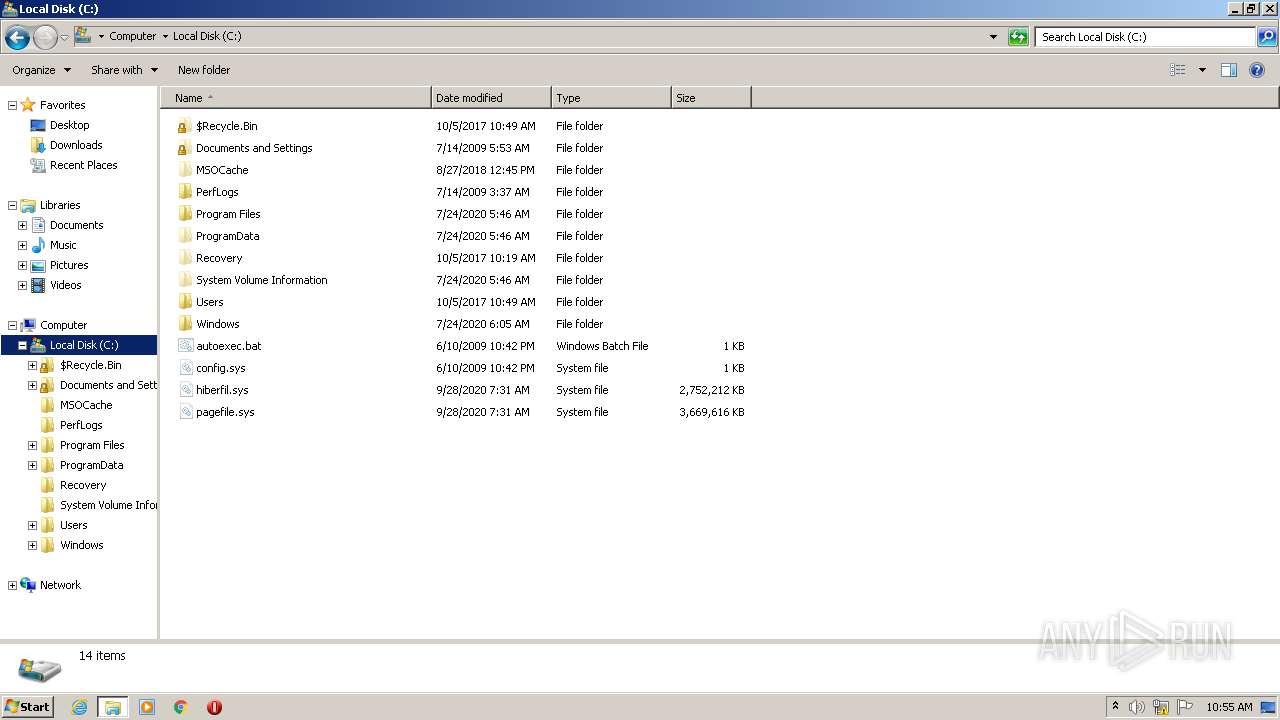The image size is (1280, 720).
Task: Click the refresh icon beside address bar
Action: (x=1018, y=37)
